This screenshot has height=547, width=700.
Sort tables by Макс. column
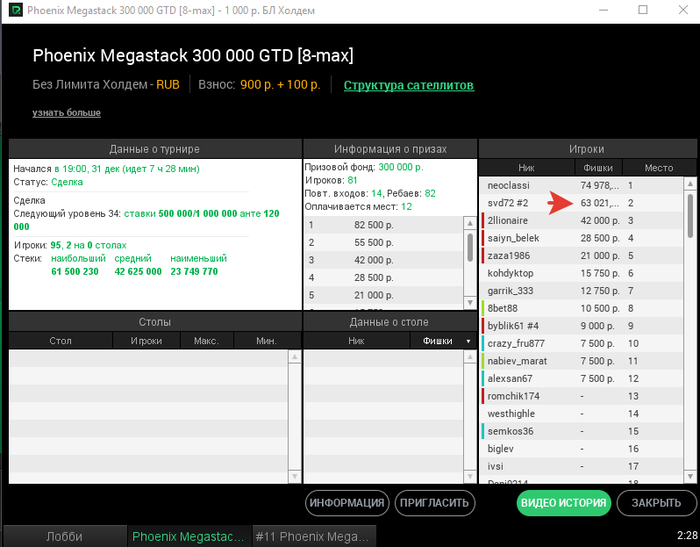click(x=206, y=341)
